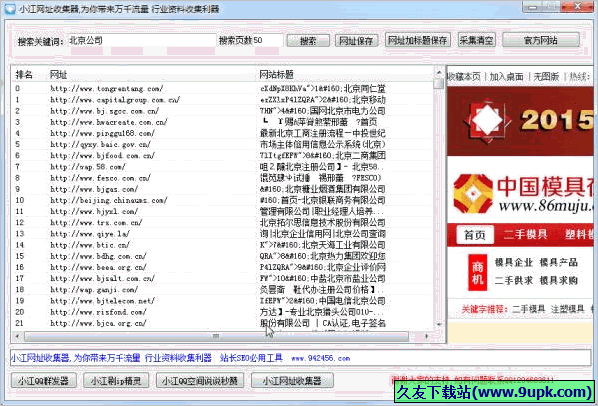The image size is (598, 406).
Task: Select row with www.capitalgroup.com.cn URL
Action: [223, 100]
